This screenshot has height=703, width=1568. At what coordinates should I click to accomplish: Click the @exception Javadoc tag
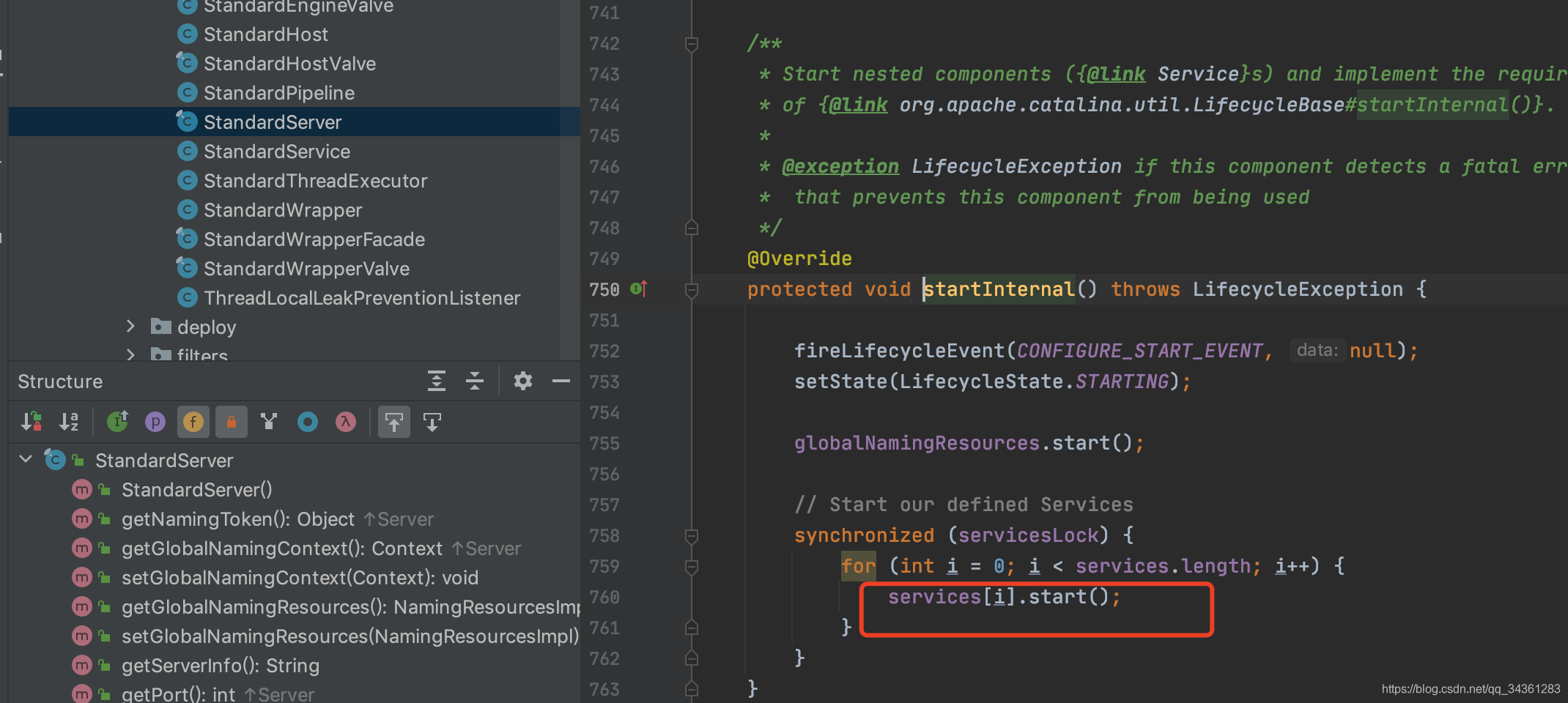[x=840, y=166]
